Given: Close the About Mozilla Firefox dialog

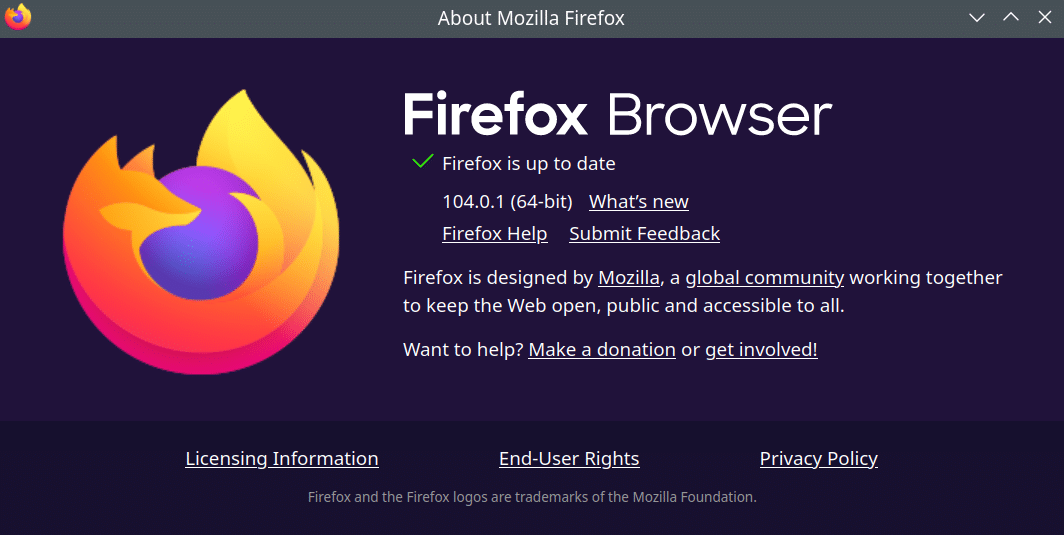Looking at the screenshot, I should (1045, 17).
